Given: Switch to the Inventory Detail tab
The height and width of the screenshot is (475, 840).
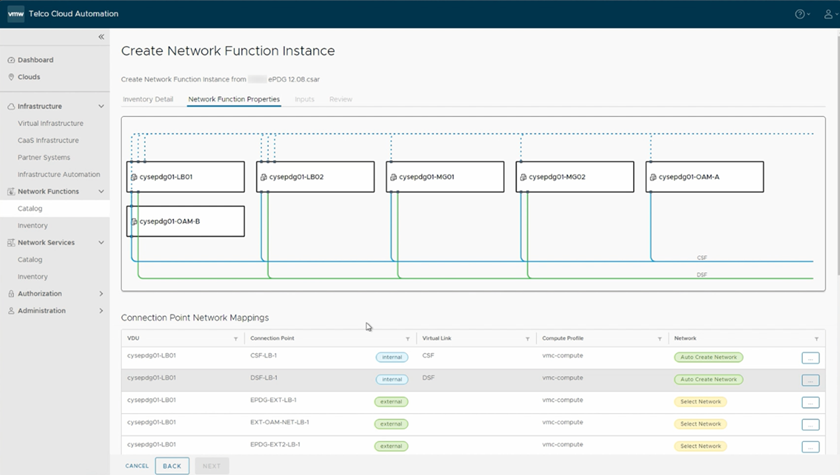Looking at the screenshot, I should coord(148,100).
